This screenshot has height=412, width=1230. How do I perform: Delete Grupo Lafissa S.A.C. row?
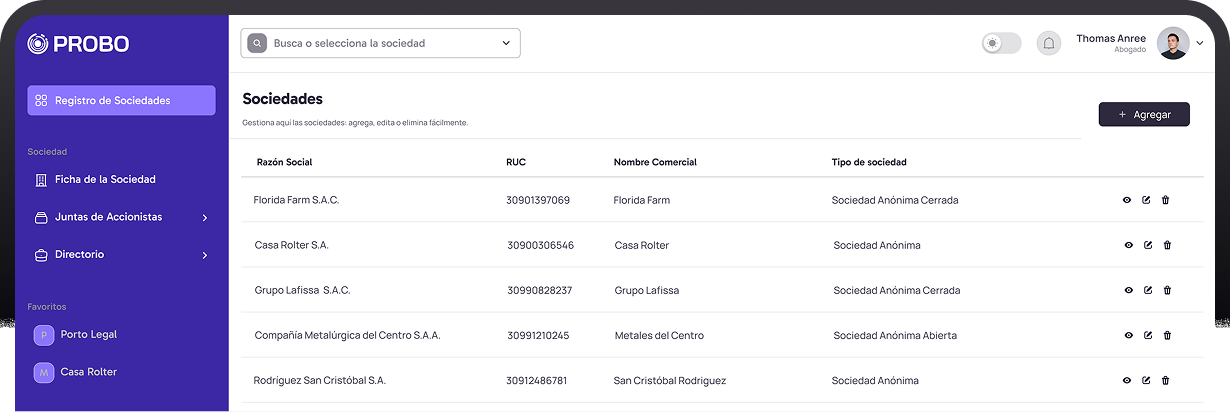point(1167,290)
